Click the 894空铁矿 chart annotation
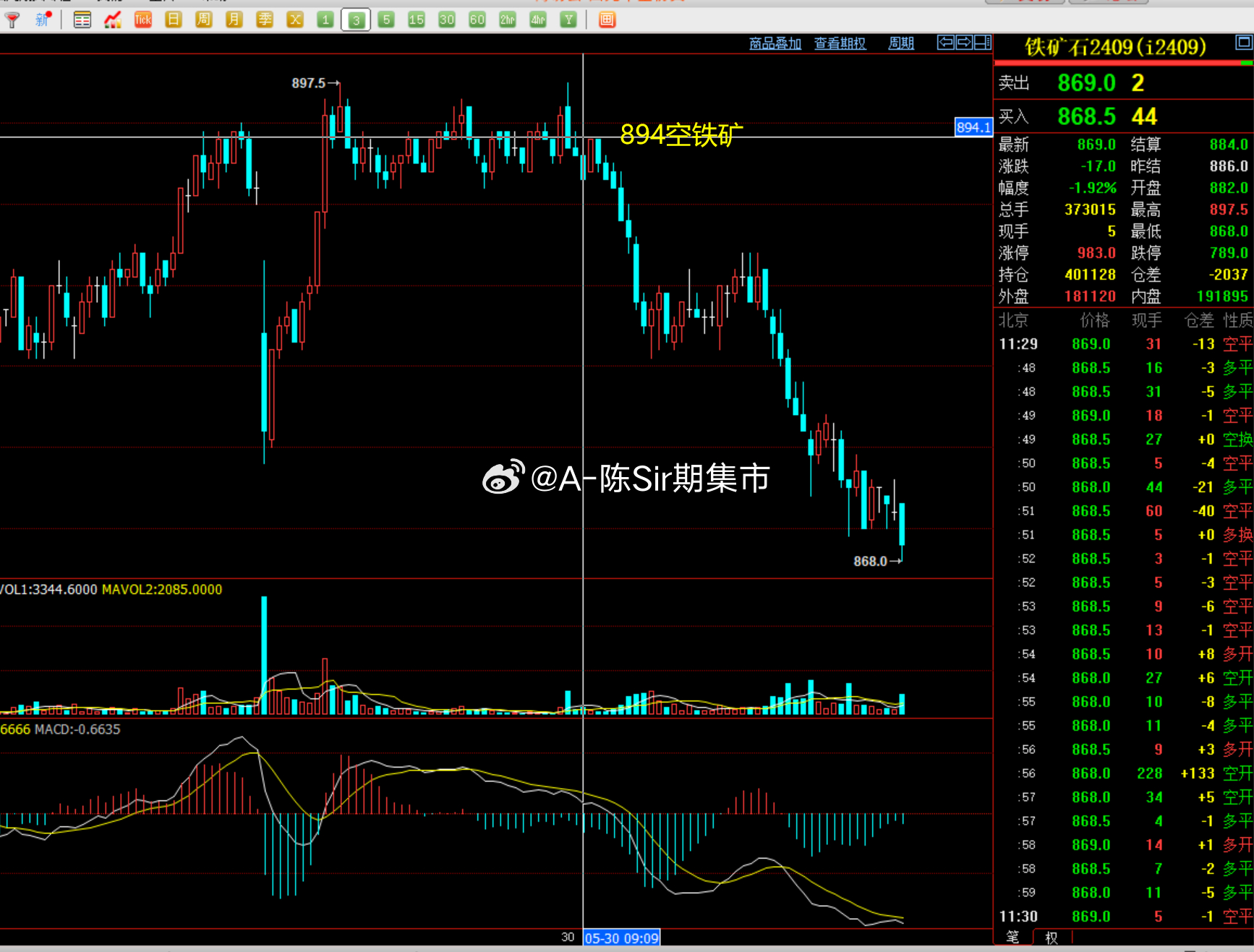Image resolution: width=1254 pixels, height=952 pixels. 681,134
